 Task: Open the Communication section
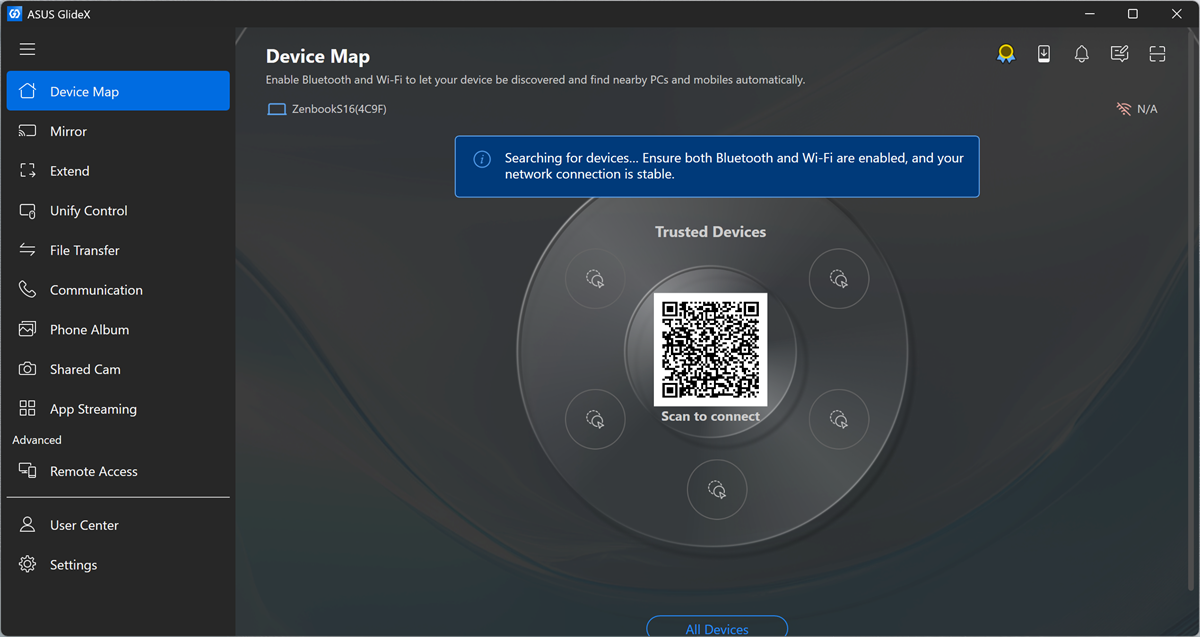tap(118, 290)
